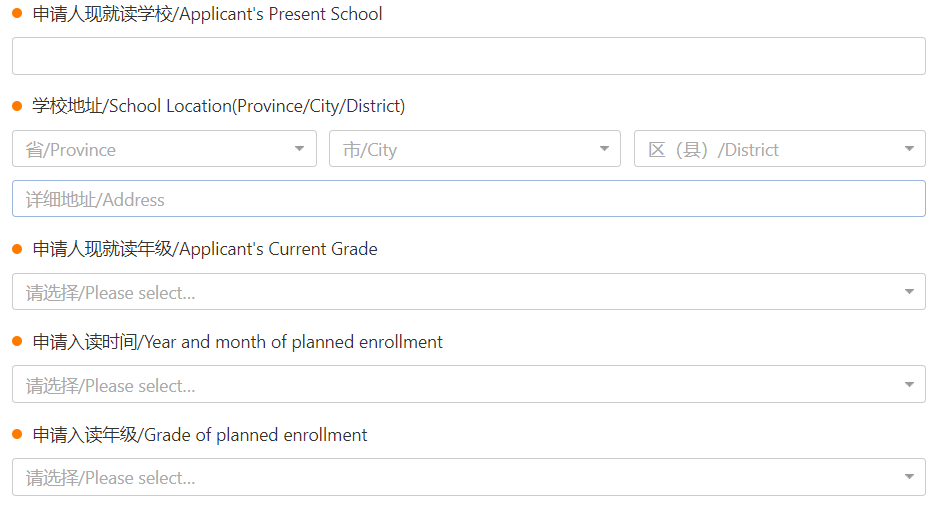Click the School Location(Province/City/District) label

click(219, 106)
